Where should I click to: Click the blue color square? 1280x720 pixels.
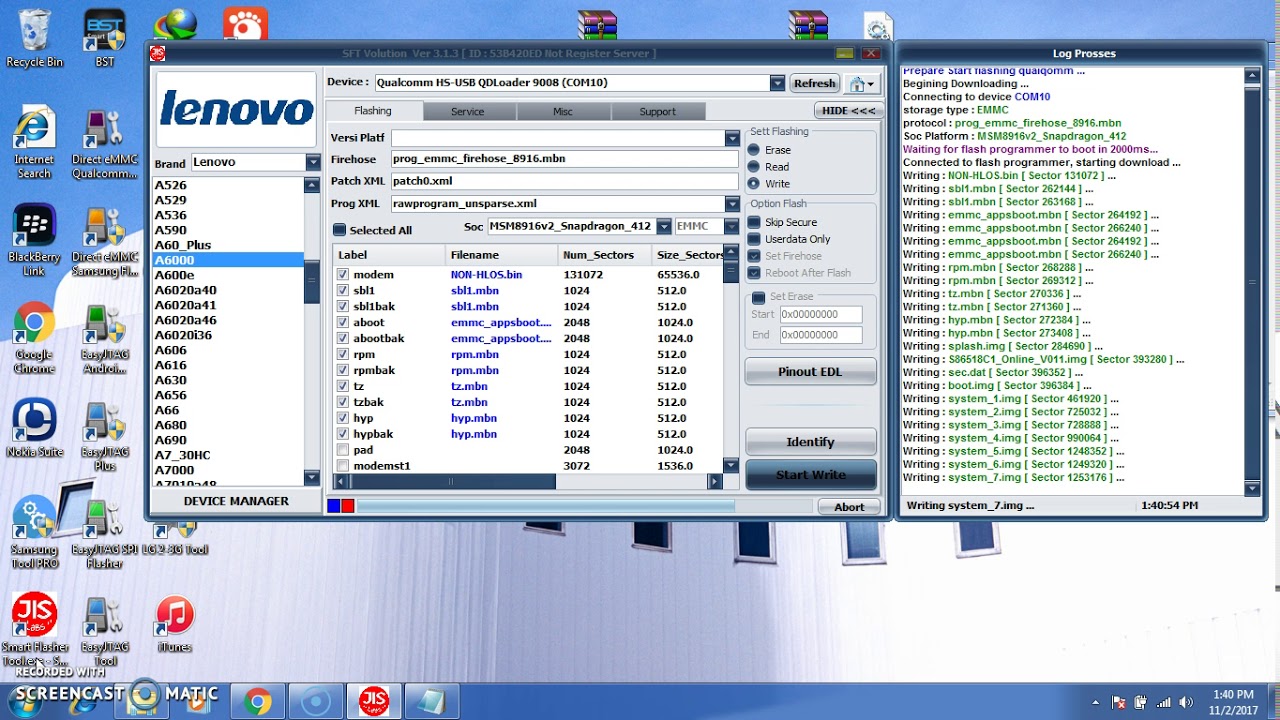pyautogui.click(x=334, y=506)
